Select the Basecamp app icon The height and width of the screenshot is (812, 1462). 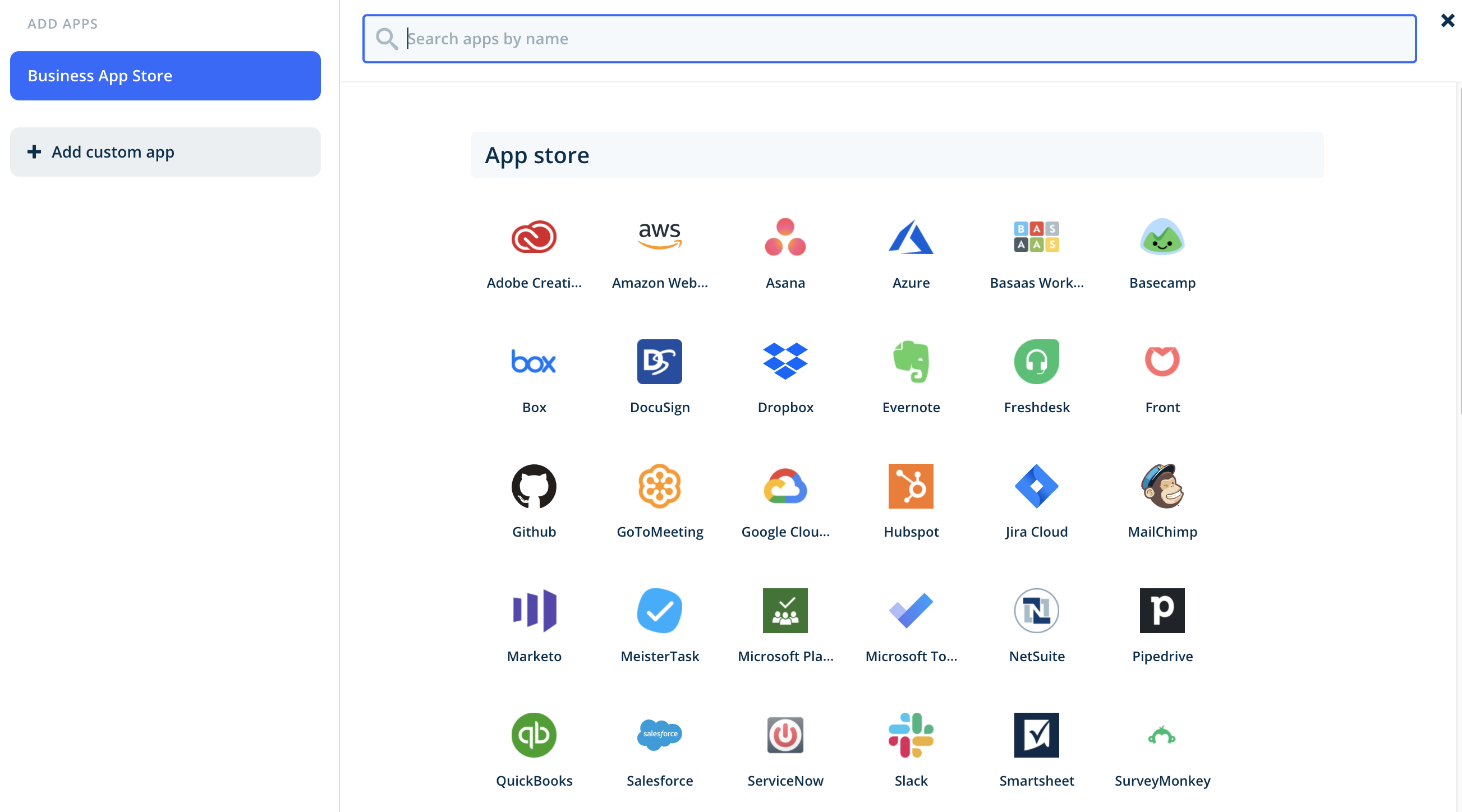click(x=1162, y=237)
